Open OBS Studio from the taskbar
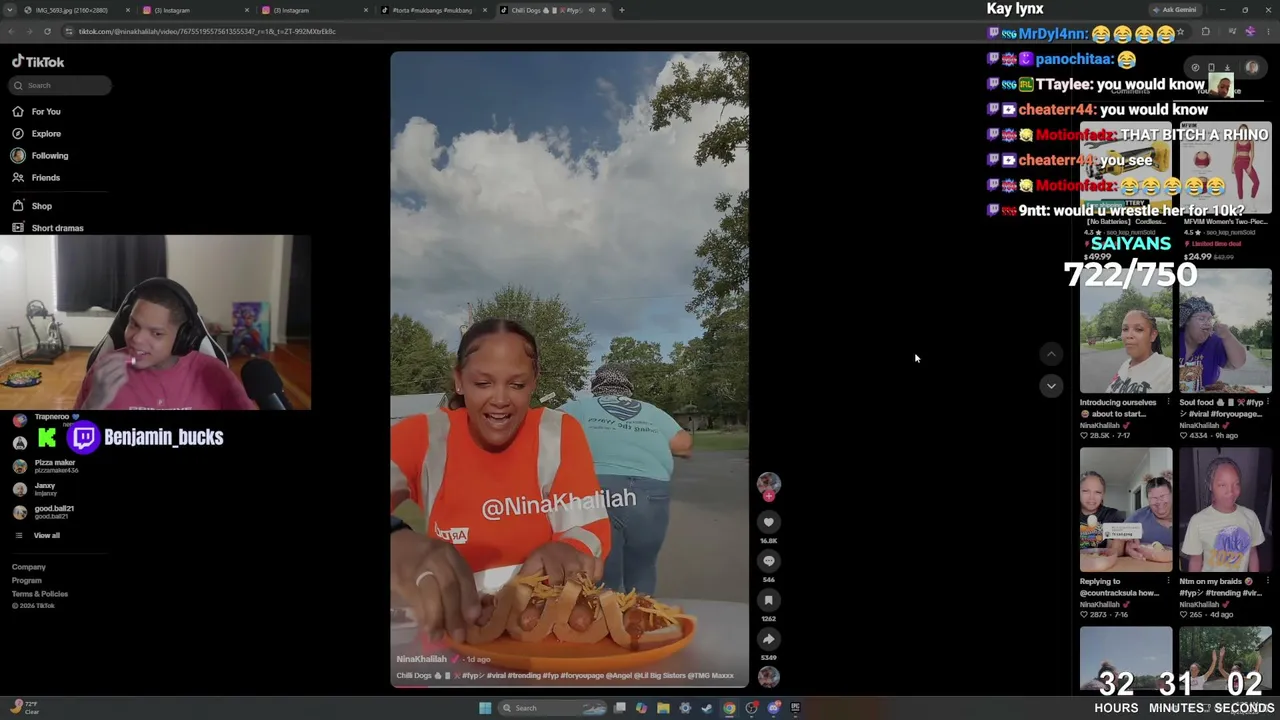This screenshot has height=720, width=1280. click(x=751, y=708)
